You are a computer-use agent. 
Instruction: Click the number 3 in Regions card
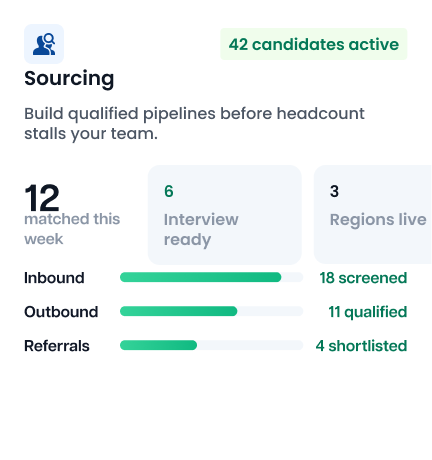(x=334, y=191)
